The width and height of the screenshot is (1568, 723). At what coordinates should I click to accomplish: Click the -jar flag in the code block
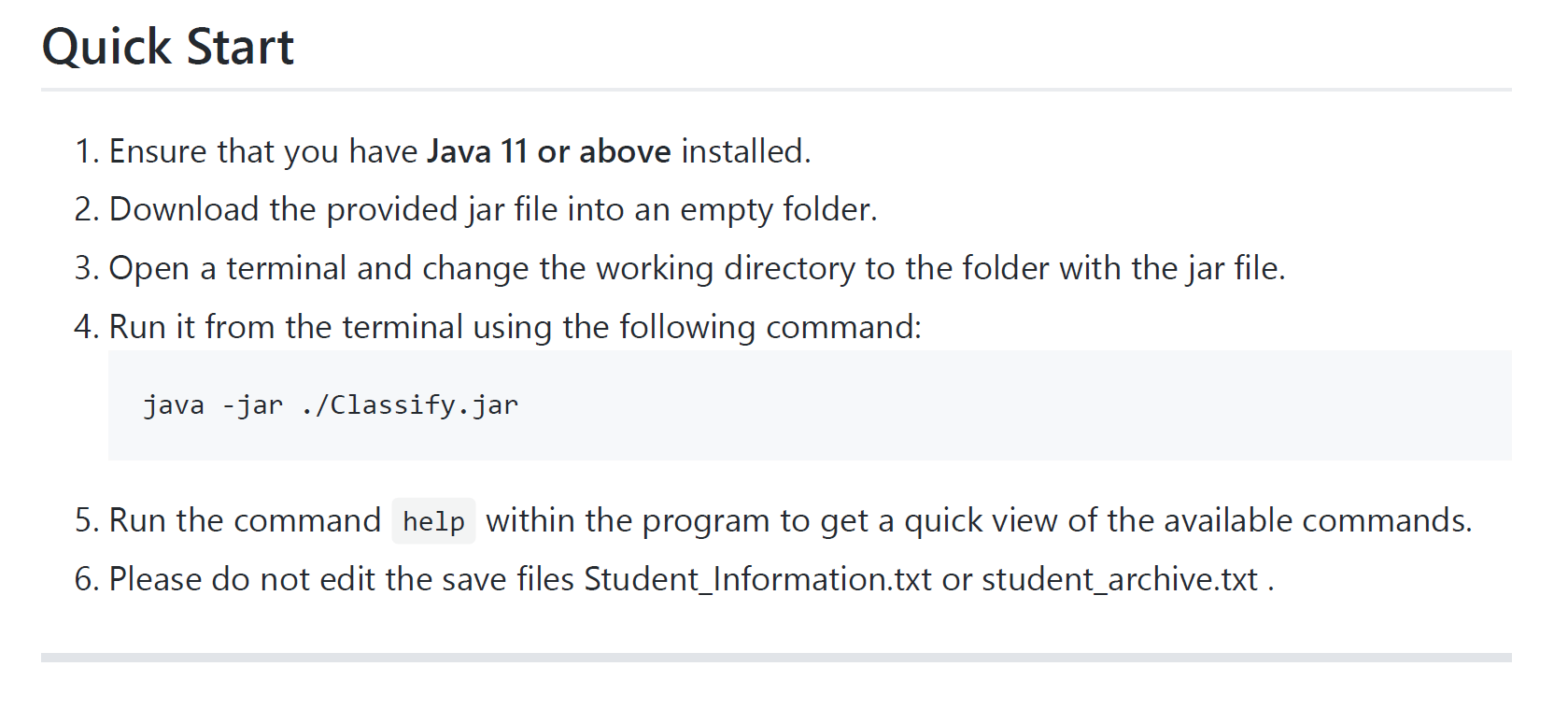coord(252,405)
